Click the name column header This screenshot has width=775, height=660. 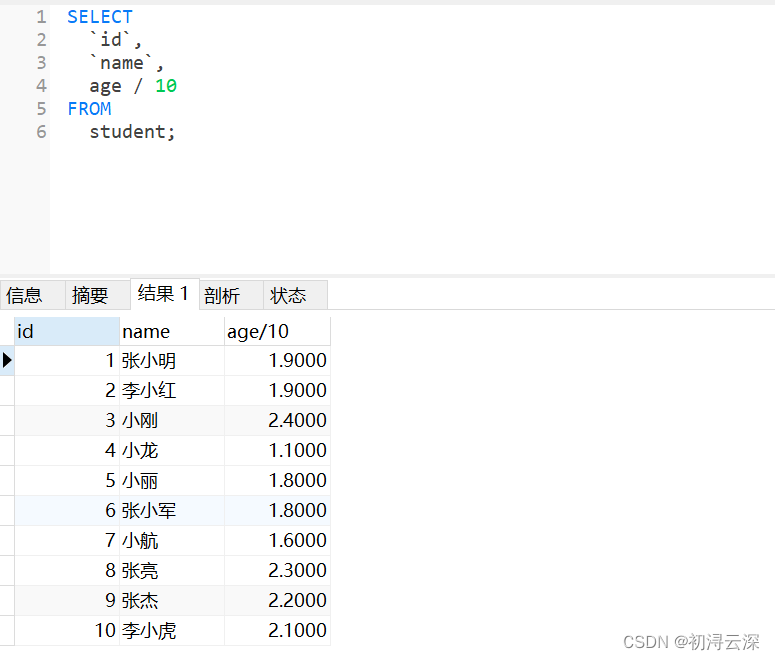(x=172, y=331)
